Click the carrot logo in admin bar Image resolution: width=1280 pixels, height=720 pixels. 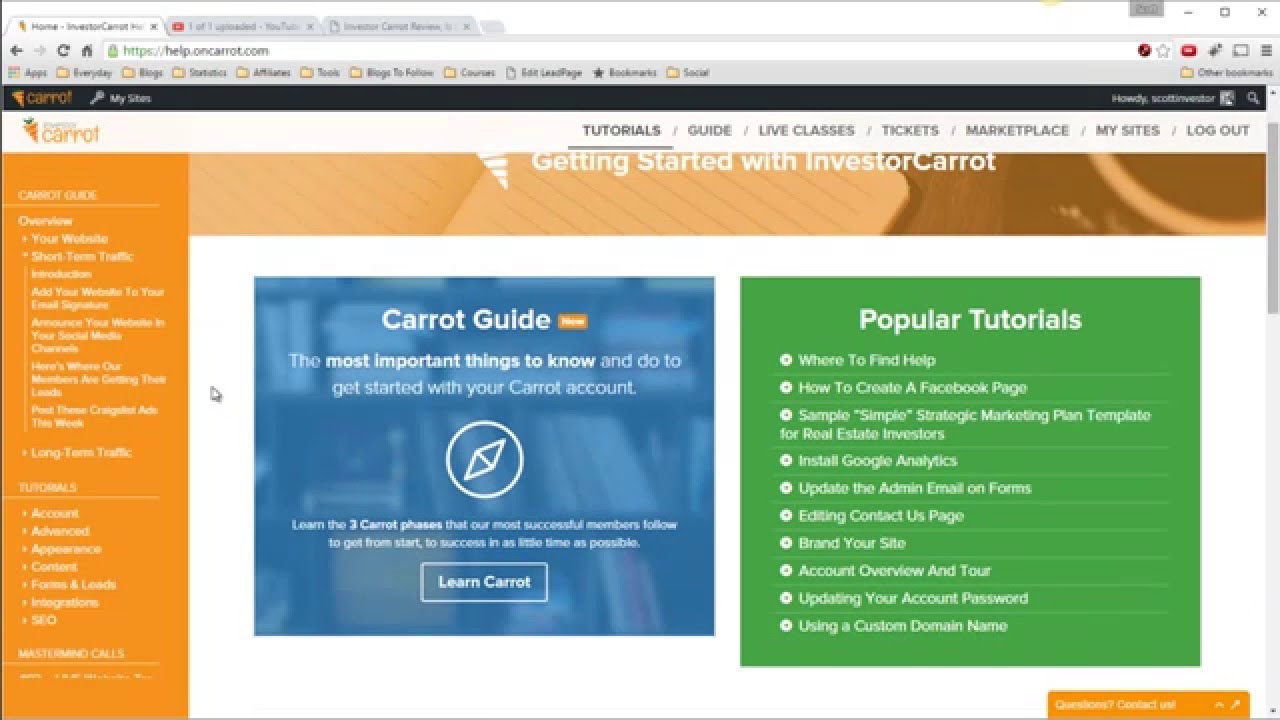click(42, 98)
